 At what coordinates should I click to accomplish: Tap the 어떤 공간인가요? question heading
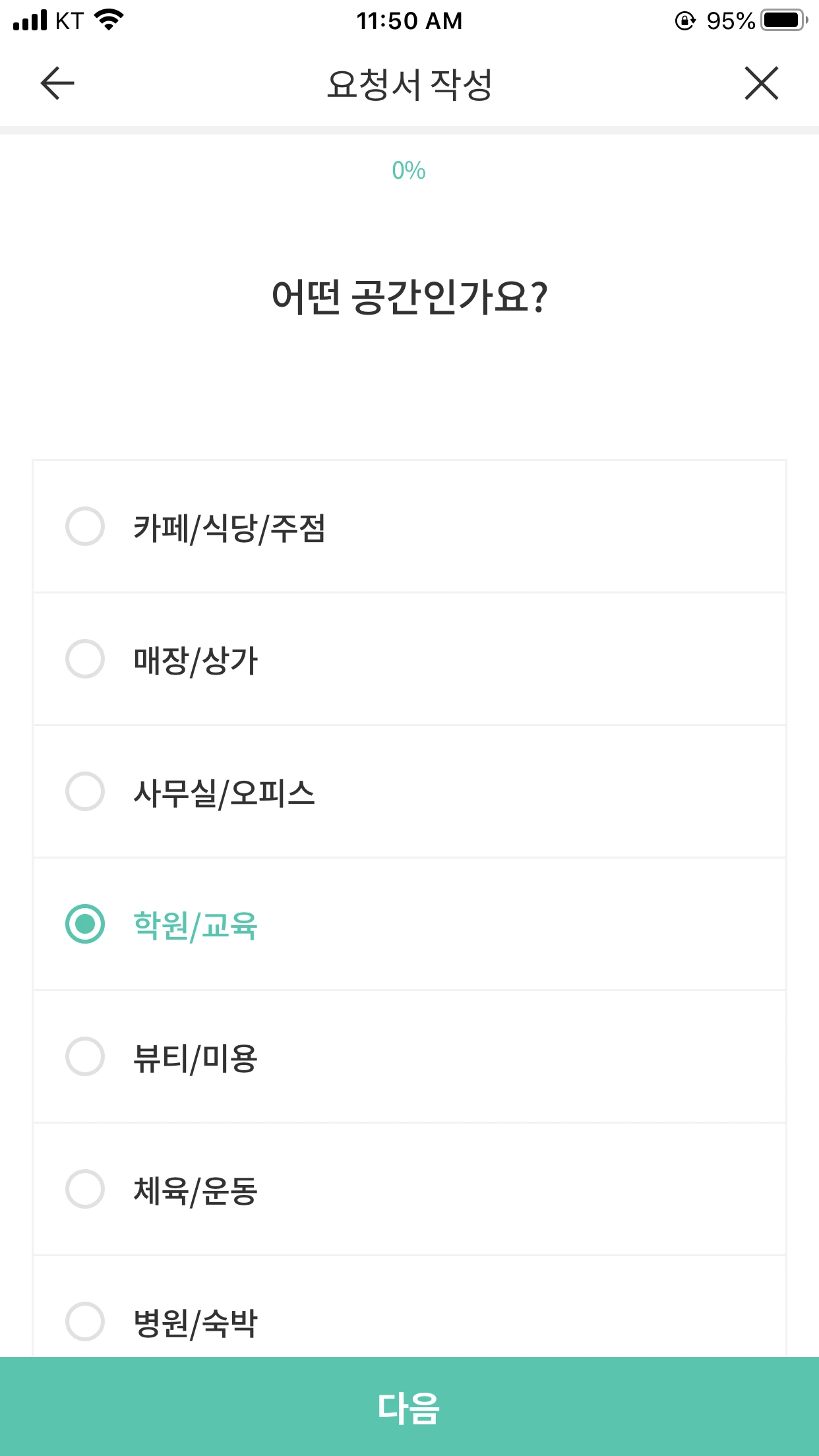click(409, 297)
